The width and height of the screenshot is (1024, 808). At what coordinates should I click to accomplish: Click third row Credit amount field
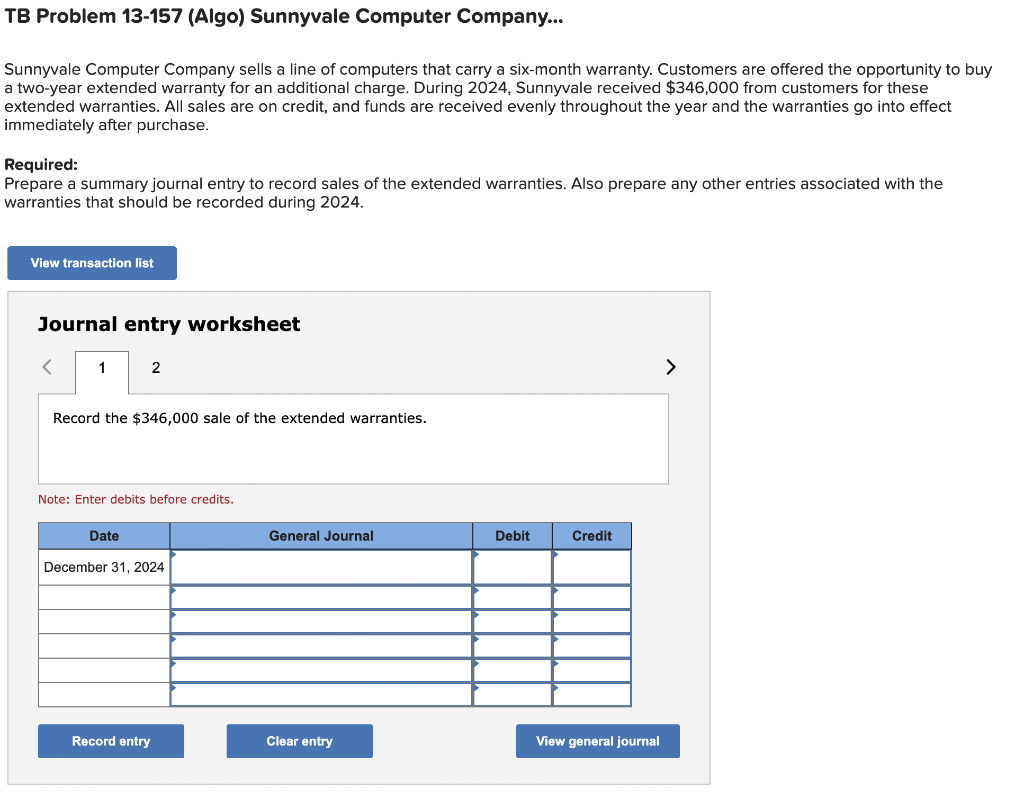coord(592,621)
